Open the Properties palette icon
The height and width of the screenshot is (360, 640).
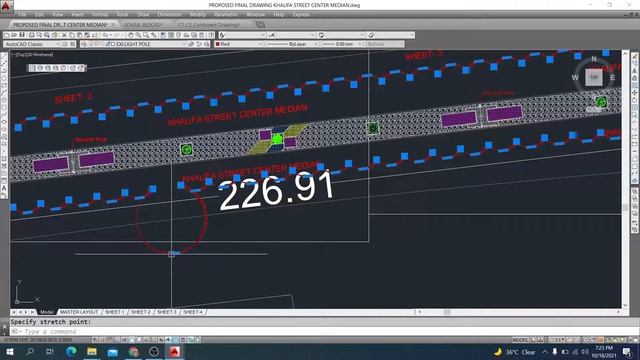point(163,35)
